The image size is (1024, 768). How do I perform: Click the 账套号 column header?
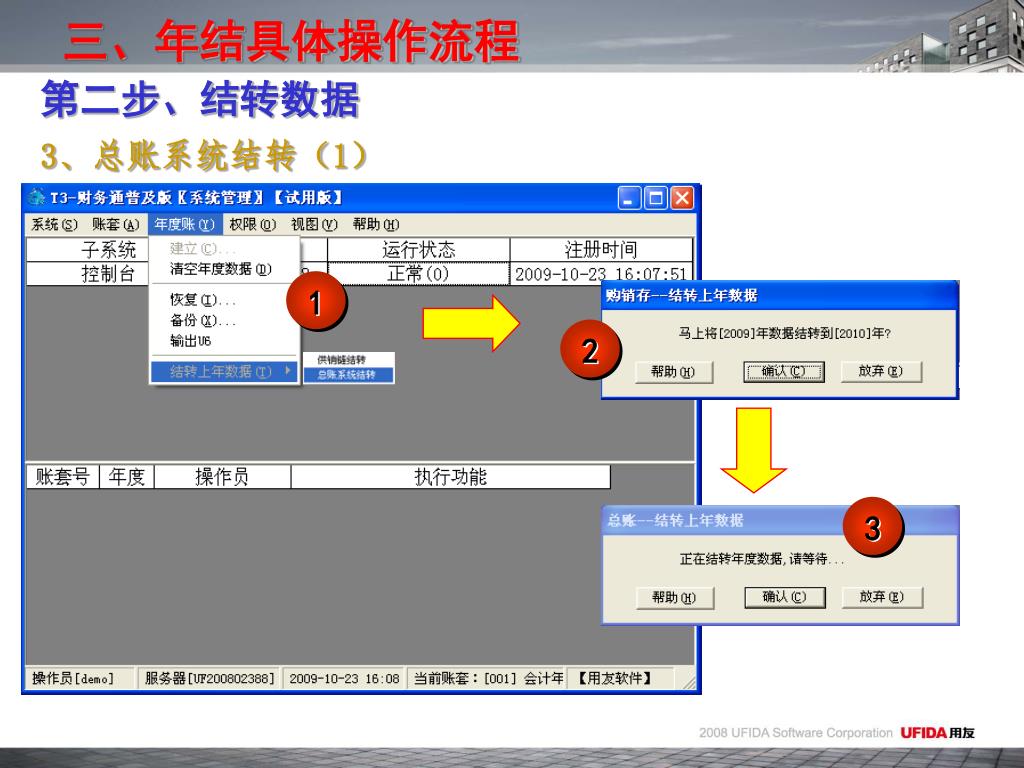tap(62, 477)
